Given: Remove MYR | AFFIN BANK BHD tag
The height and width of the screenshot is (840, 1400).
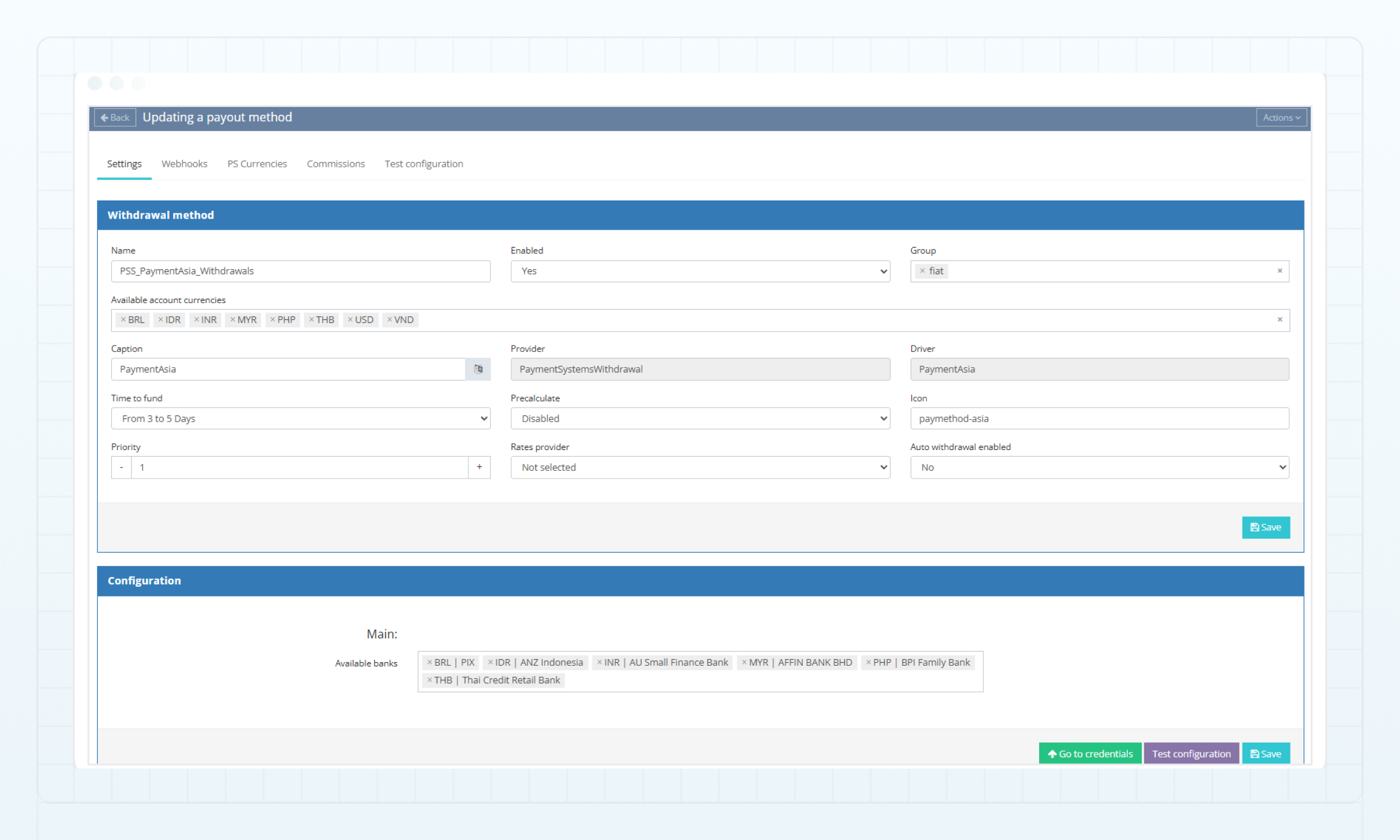Looking at the screenshot, I should coord(744,662).
